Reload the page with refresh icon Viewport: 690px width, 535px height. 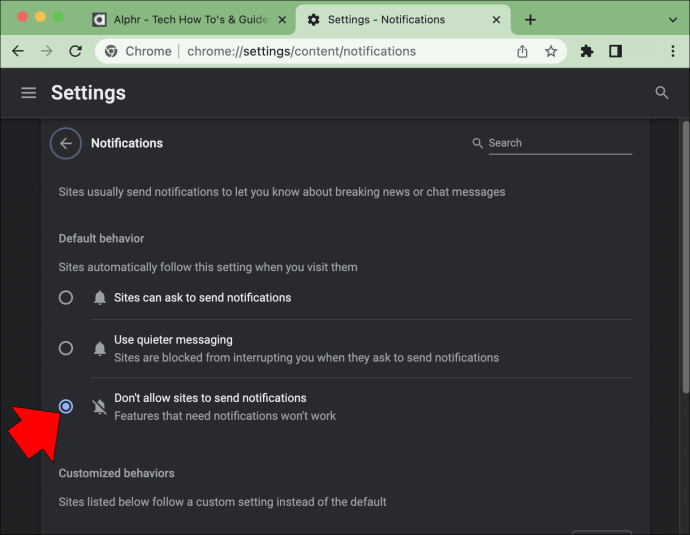tap(76, 51)
